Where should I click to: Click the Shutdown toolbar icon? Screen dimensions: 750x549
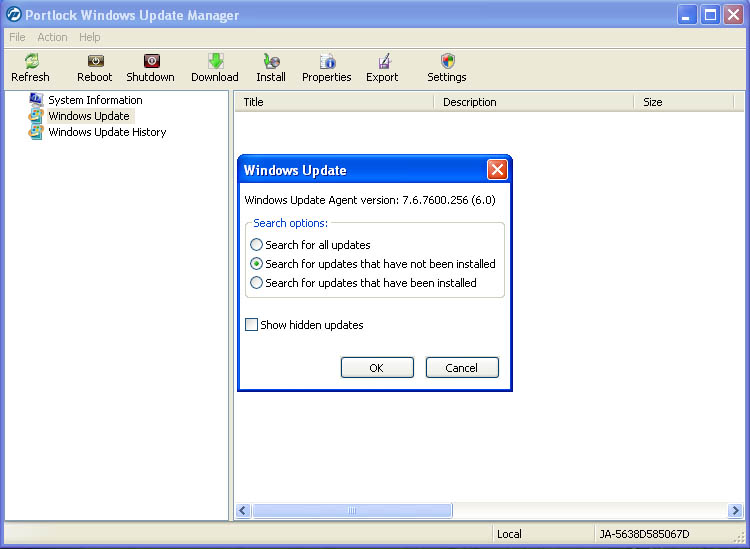tap(152, 61)
